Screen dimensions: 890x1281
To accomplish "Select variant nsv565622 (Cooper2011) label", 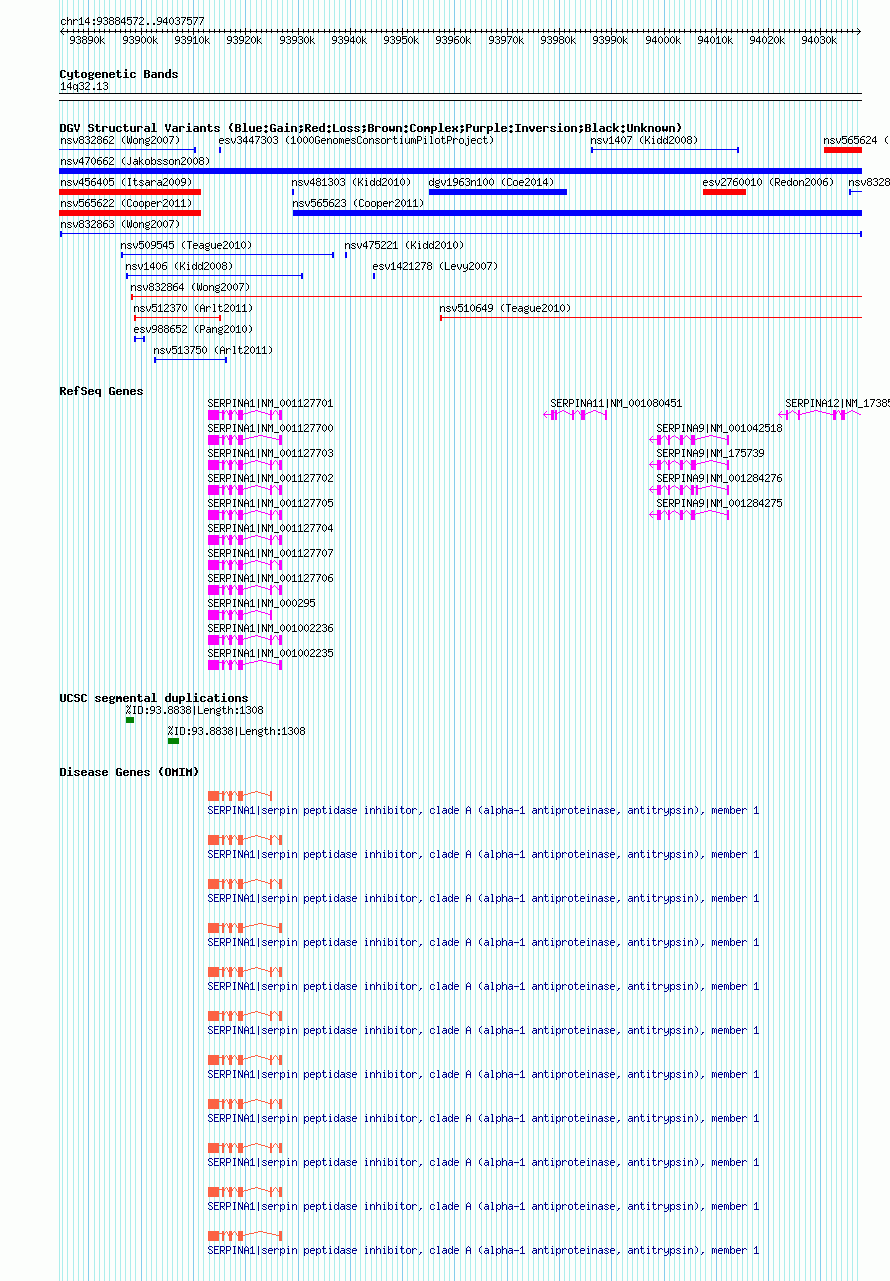I will coord(126,204).
